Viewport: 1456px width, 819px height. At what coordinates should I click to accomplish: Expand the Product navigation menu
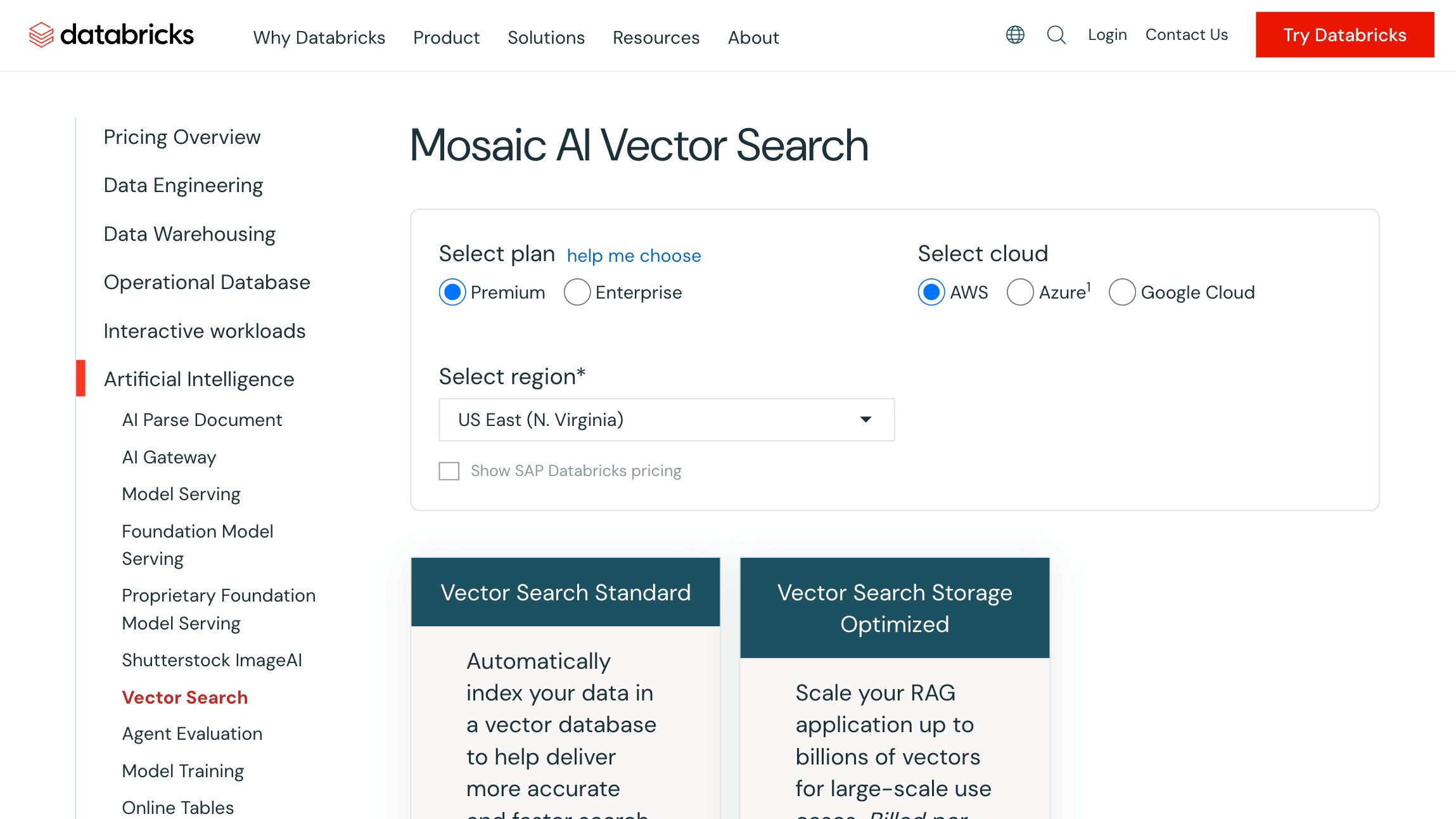point(446,37)
